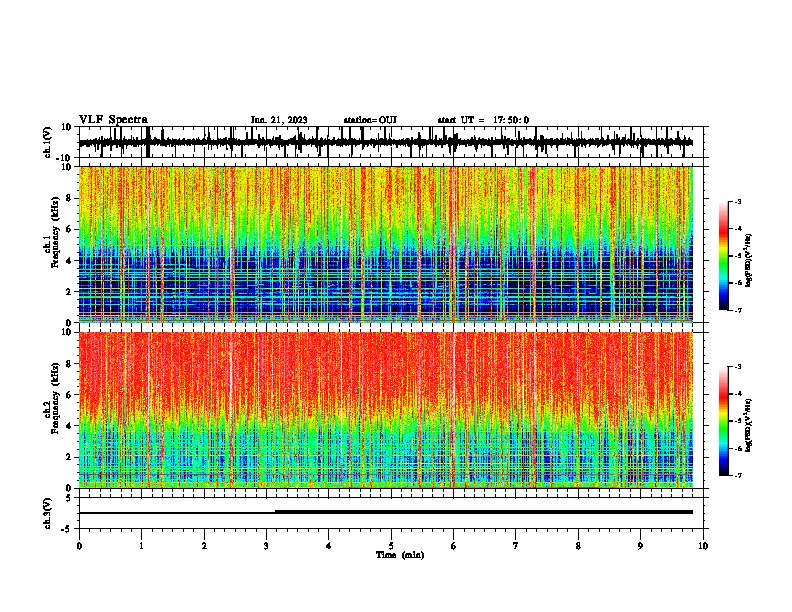Click the 'ch.1(V)' waveform axis label

coord(48,142)
